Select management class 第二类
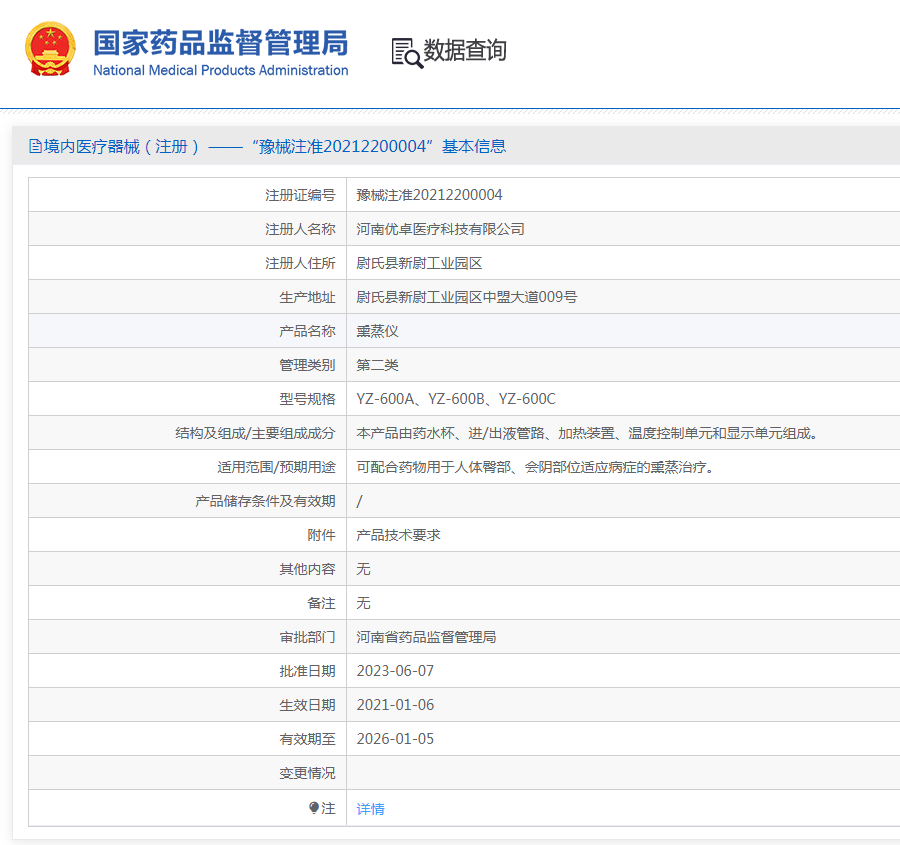Image resolution: width=900 pixels, height=845 pixels. click(377, 365)
